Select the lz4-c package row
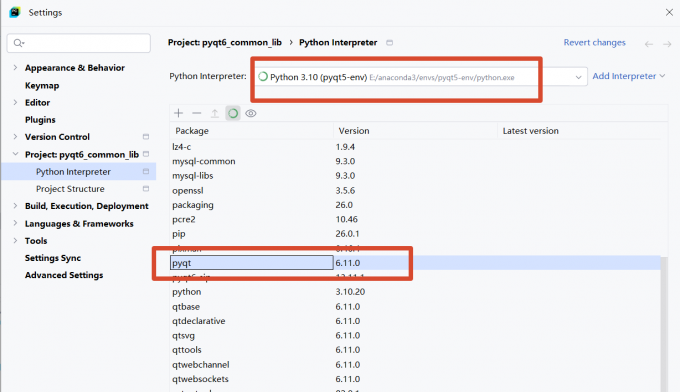 click(x=415, y=147)
